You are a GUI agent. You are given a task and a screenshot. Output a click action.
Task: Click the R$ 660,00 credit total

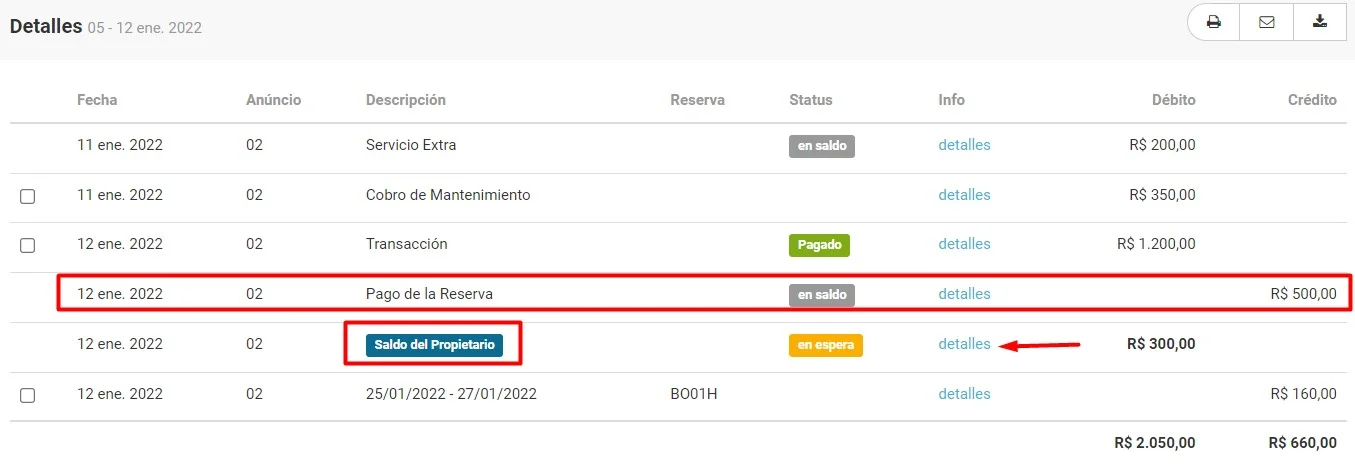pos(1302,443)
